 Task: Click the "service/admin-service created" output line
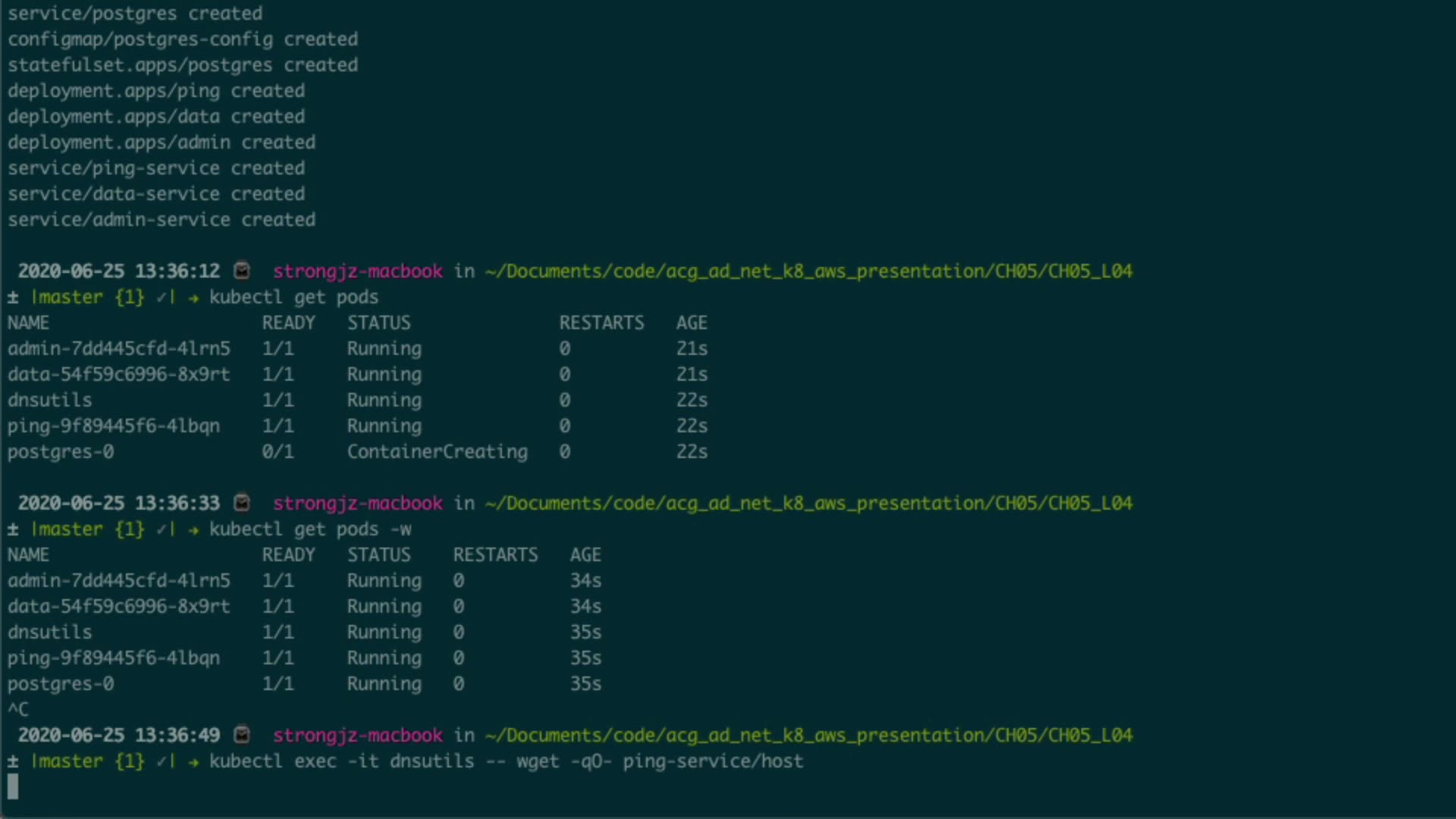pos(162,220)
